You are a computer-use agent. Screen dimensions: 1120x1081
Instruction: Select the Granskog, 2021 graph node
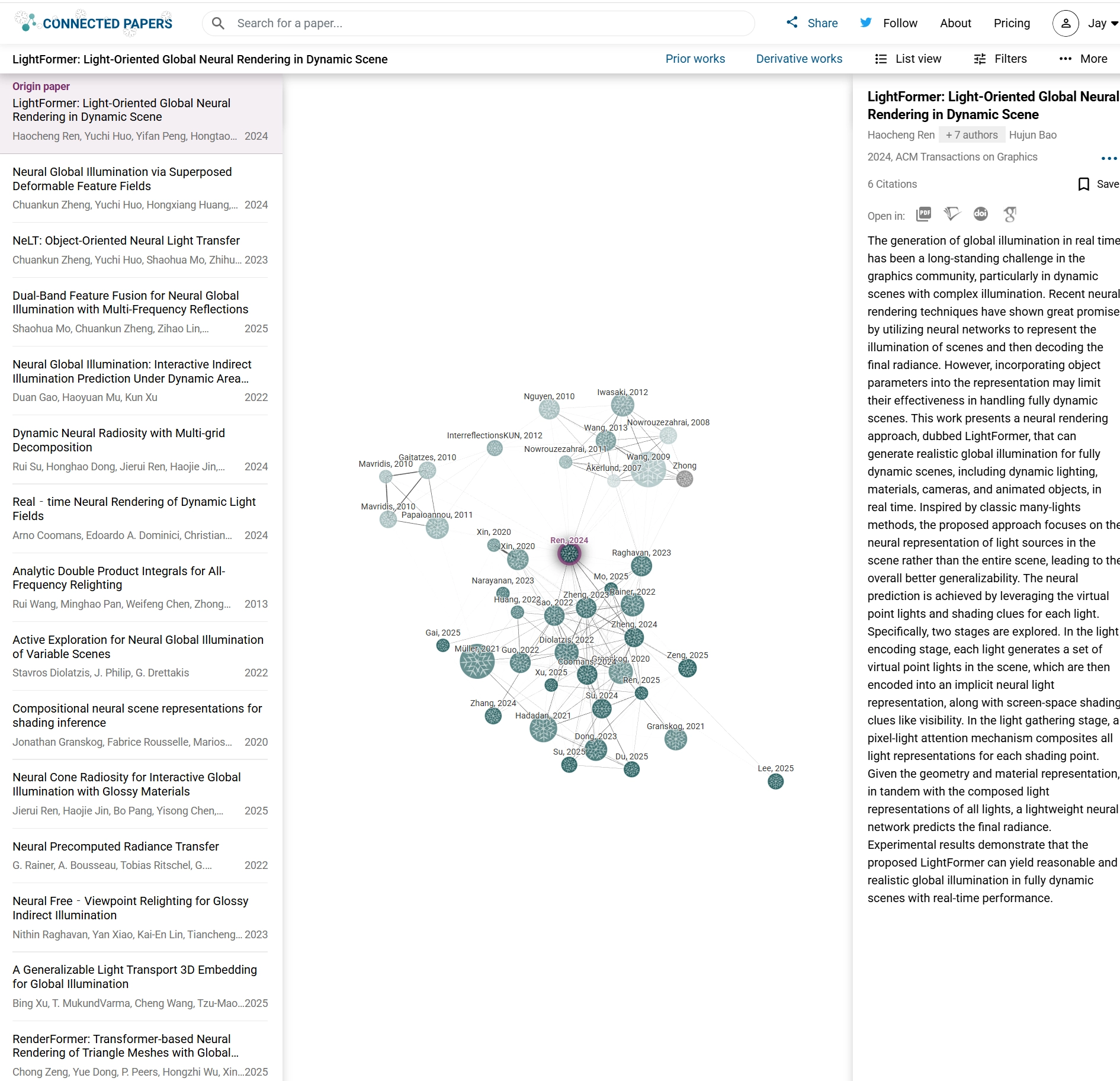click(676, 739)
